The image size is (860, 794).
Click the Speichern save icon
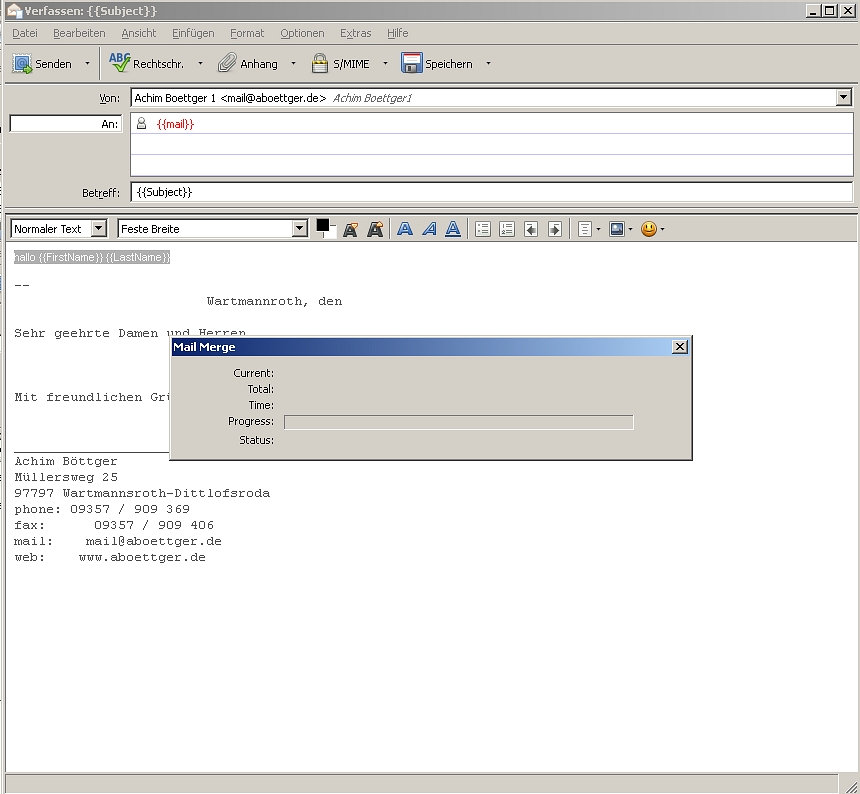click(411, 64)
